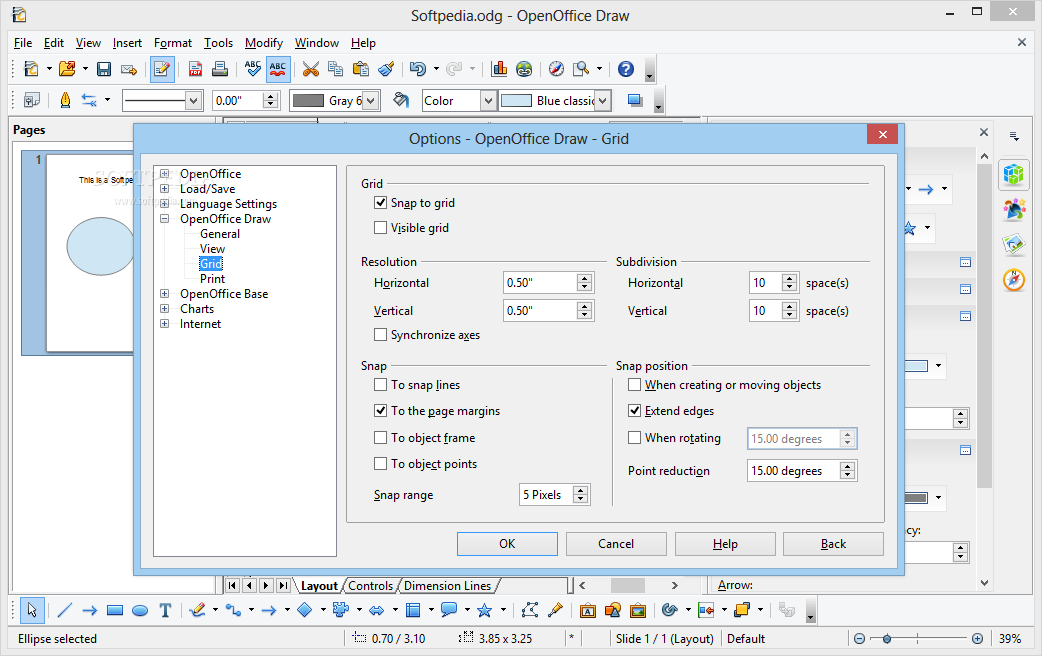
Task: Uncheck To the page margins
Action: click(x=380, y=411)
